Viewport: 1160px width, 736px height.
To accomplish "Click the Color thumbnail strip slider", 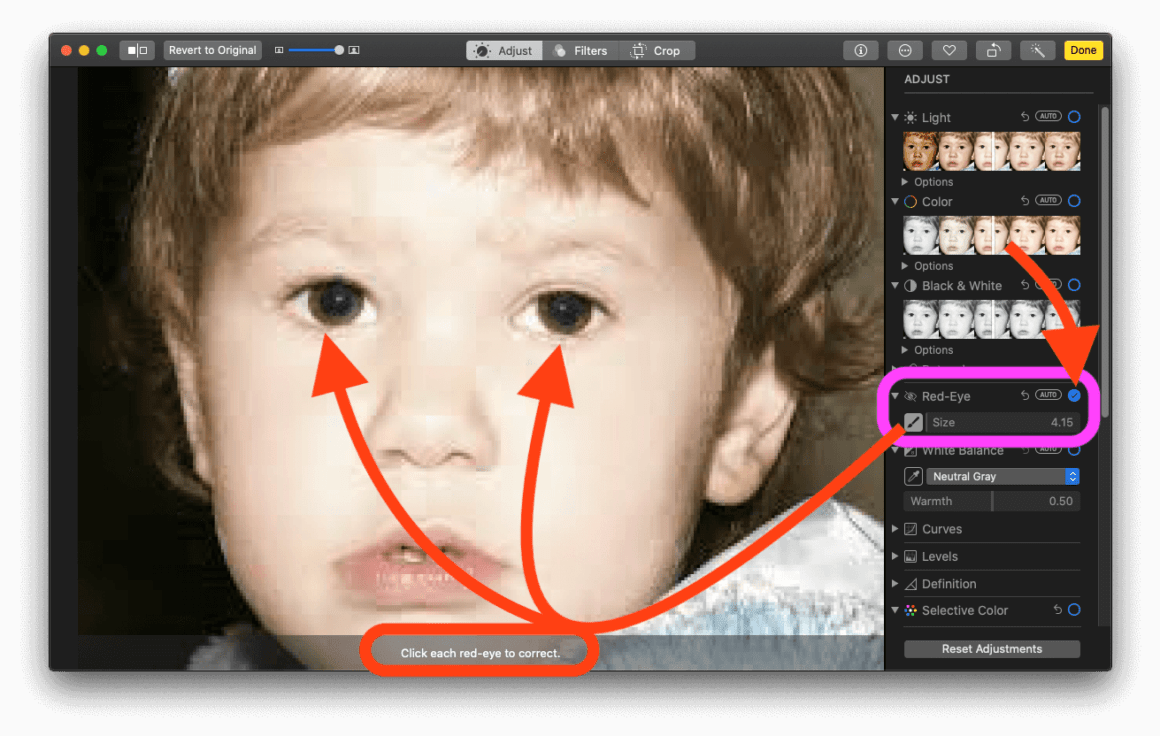I will click(x=991, y=235).
